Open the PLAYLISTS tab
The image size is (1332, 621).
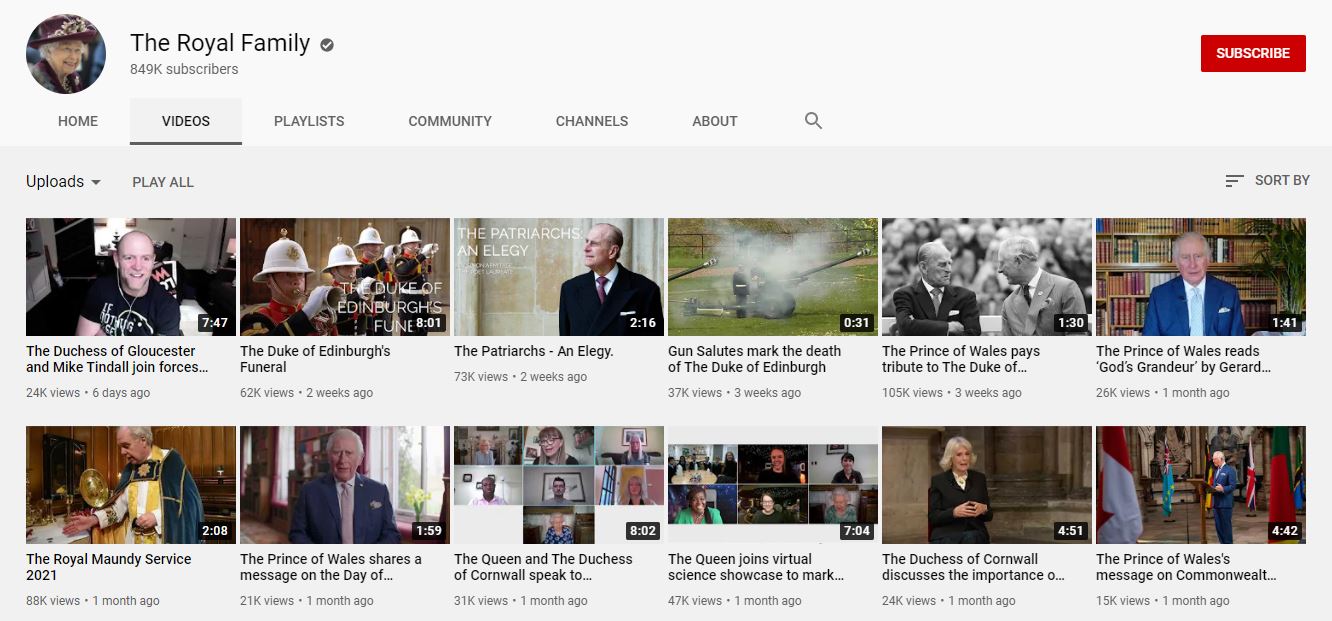pos(309,121)
